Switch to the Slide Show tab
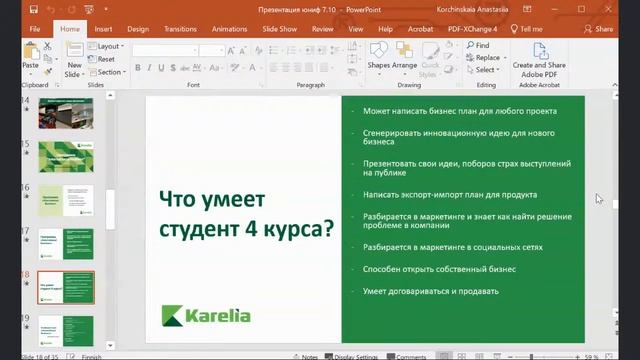Image resolution: width=640 pixels, height=360 pixels. tap(280, 29)
